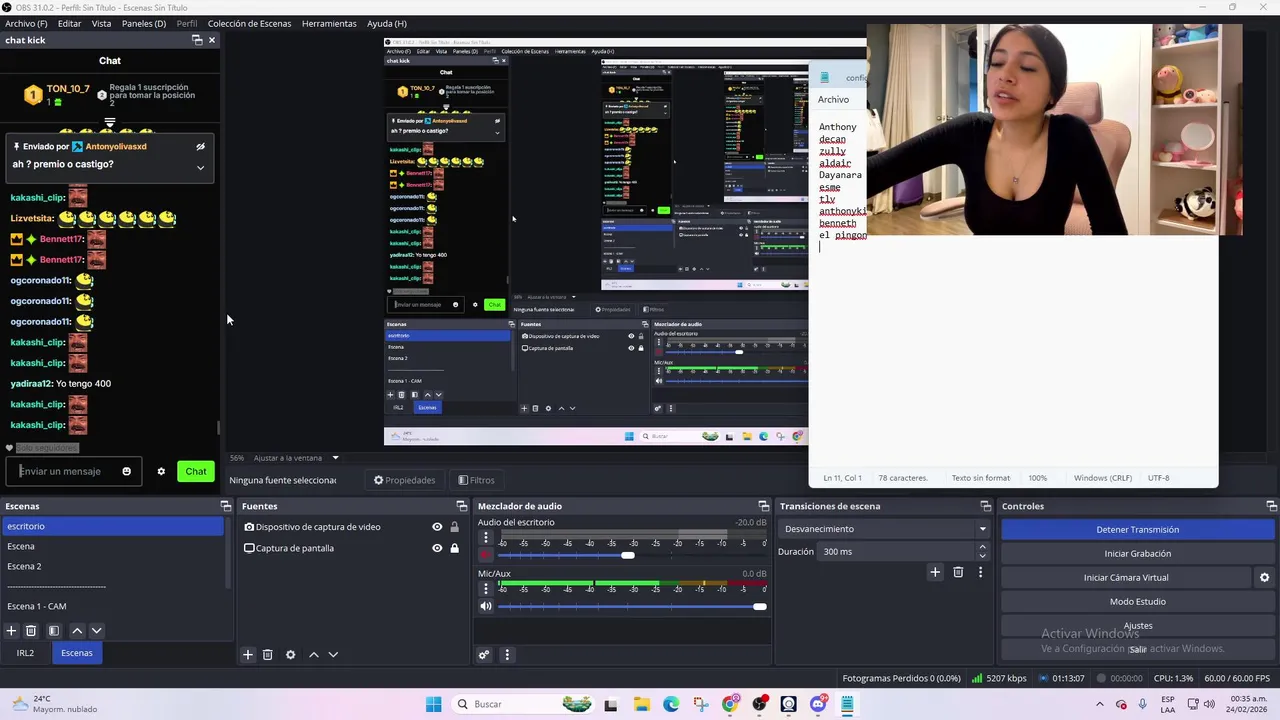Hide the pinned chat message
The height and width of the screenshot is (720, 1280).
200,147
